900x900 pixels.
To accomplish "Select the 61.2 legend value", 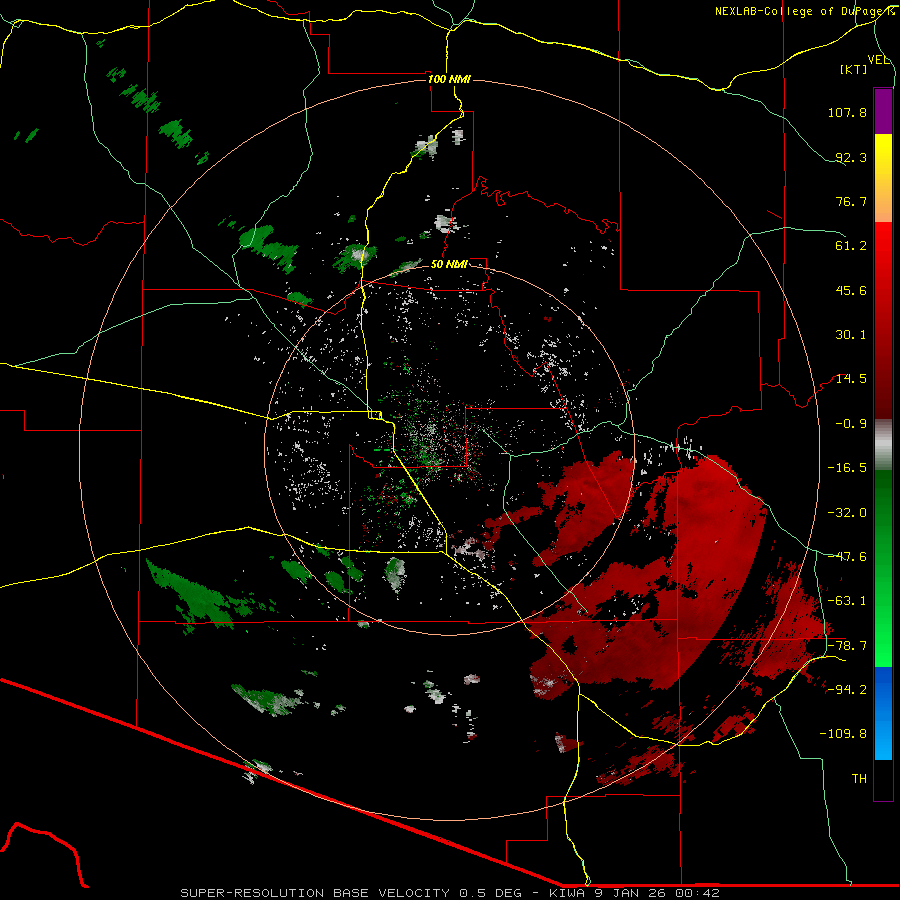I will click(x=851, y=246).
